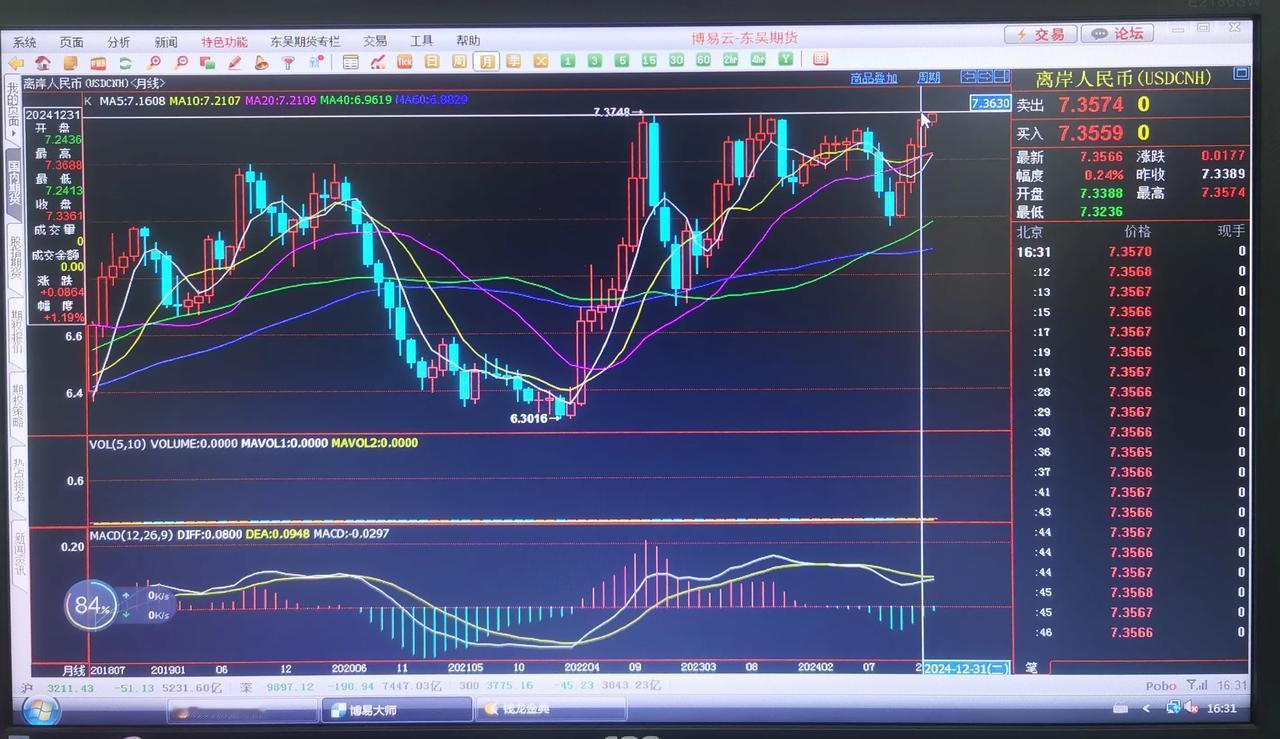This screenshot has height=739, width=1280.
Task: Open the alert bell icon
Action: [261, 62]
